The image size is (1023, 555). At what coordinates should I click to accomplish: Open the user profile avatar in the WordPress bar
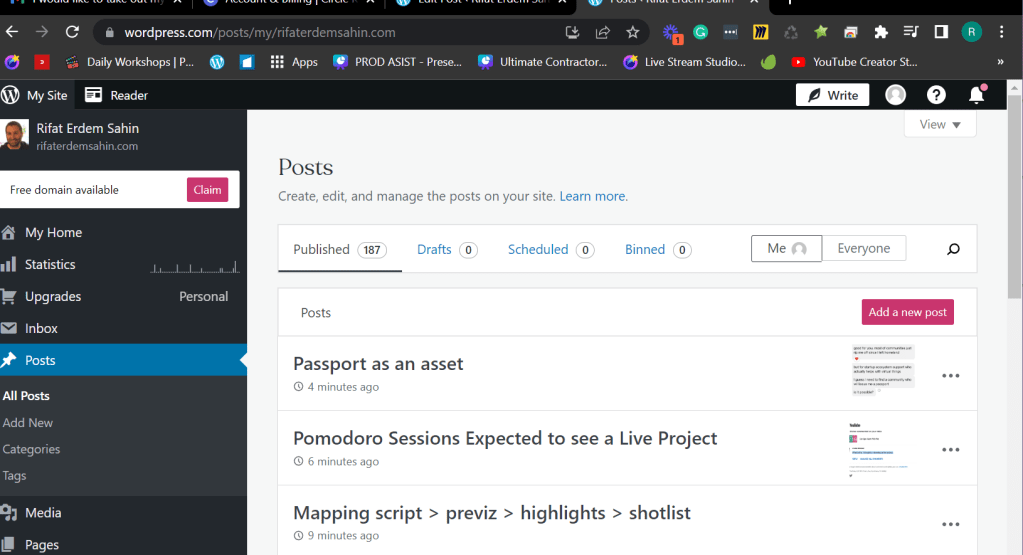[895, 95]
